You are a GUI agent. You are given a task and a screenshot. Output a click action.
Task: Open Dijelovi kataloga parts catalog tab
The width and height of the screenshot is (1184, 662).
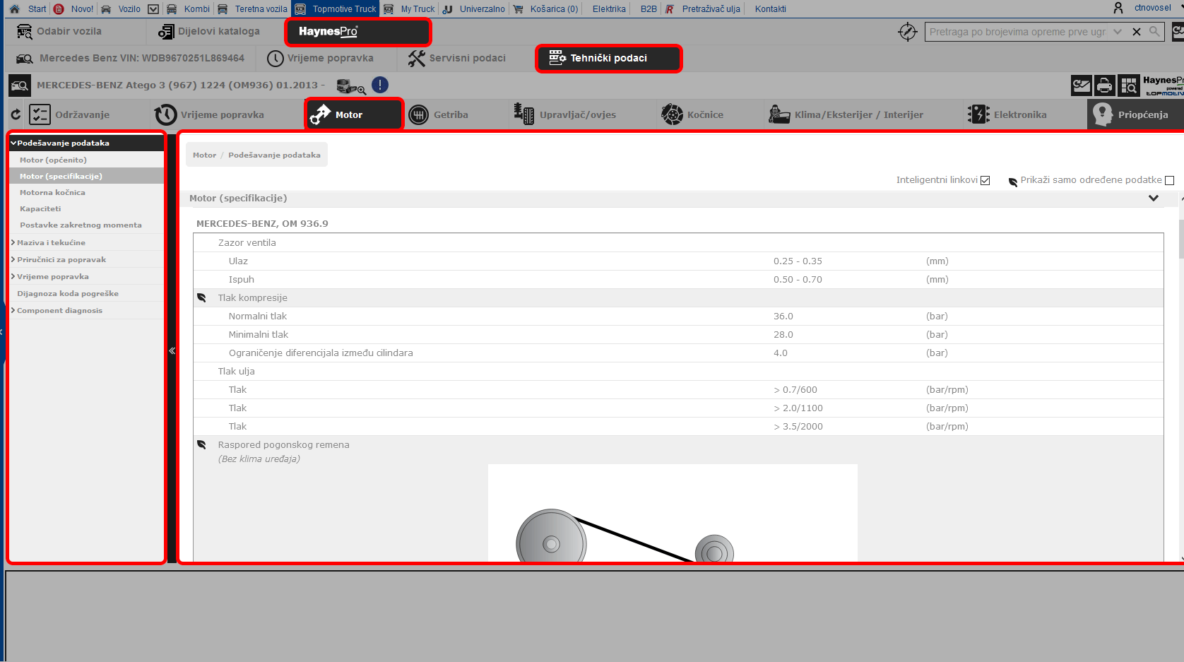(x=208, y=32)
